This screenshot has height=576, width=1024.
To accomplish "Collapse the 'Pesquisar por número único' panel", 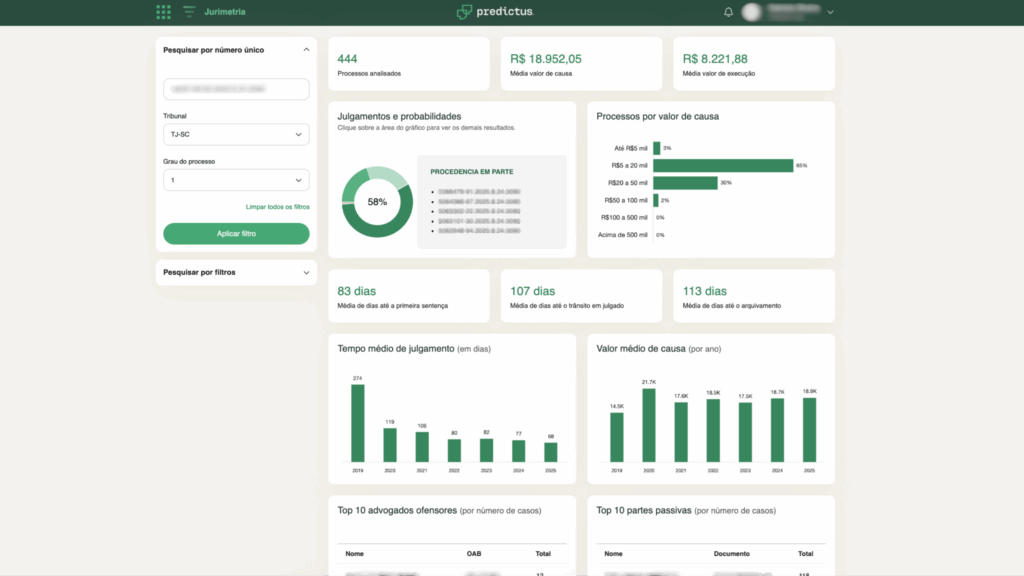I will (x=305, y=49).
